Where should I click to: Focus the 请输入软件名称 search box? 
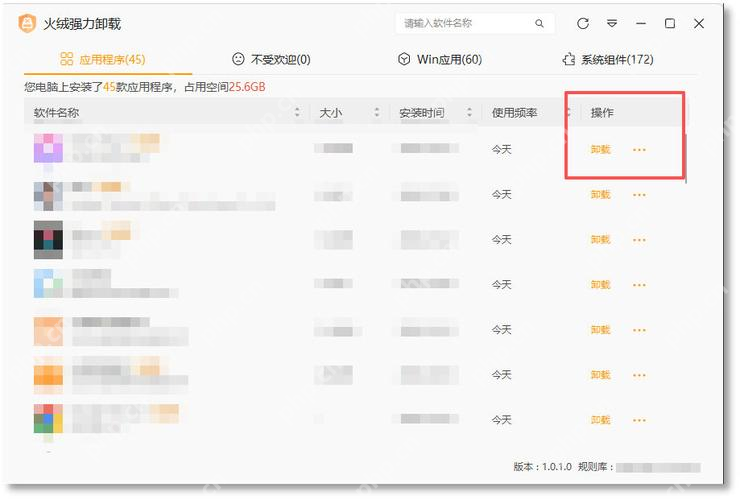475,23
